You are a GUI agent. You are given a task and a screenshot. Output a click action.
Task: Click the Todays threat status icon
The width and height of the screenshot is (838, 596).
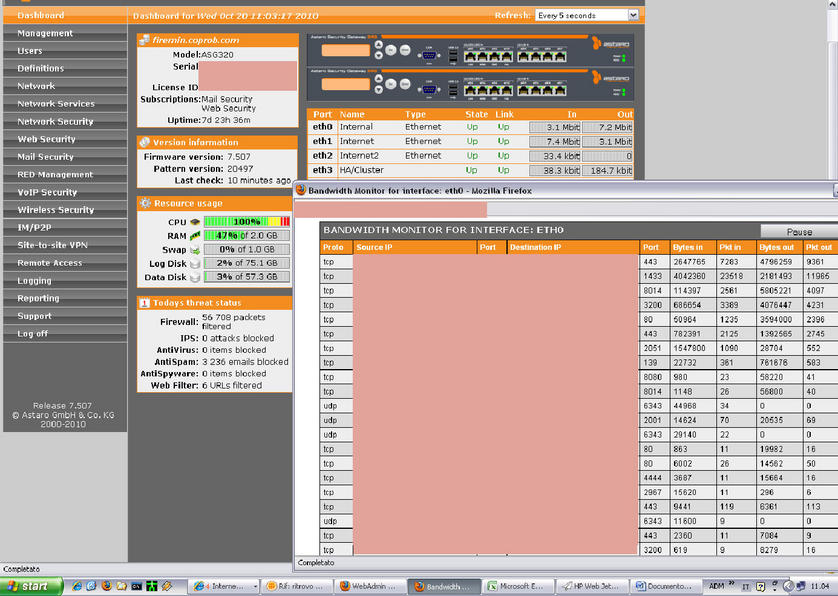144,303
